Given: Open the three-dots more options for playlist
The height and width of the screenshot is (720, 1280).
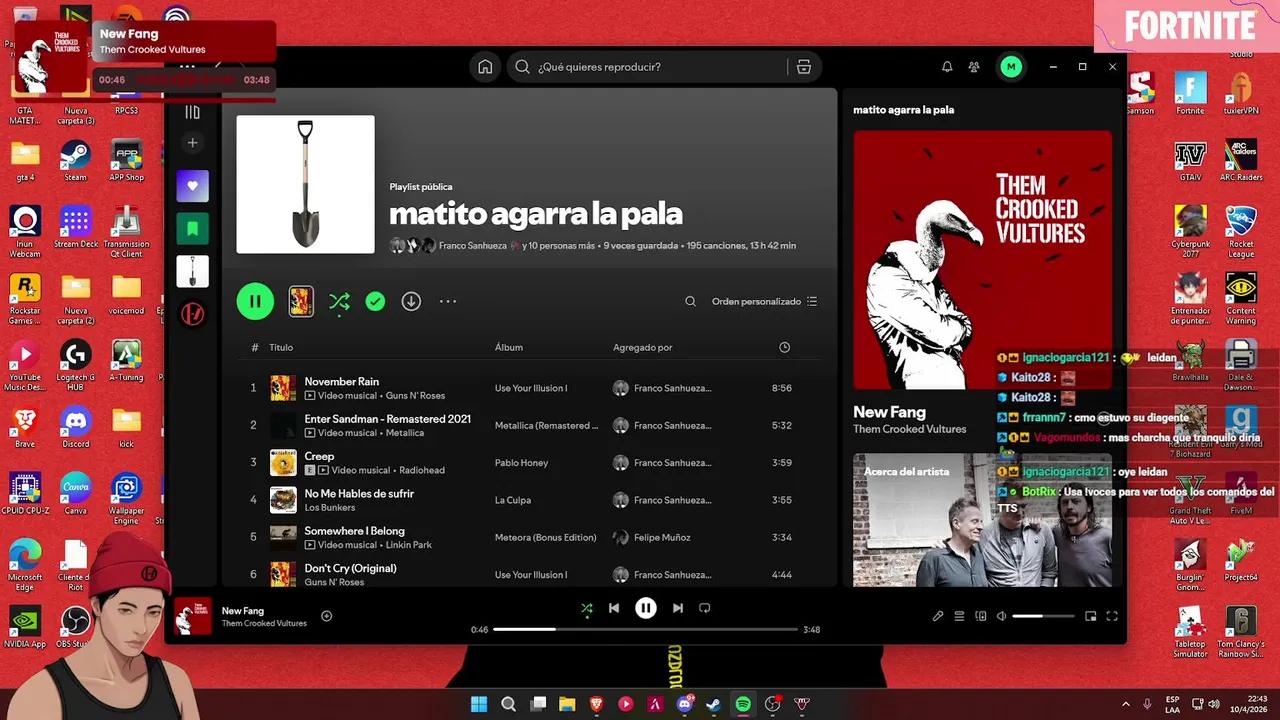Looking at the screenshot, I should pos(448,301).
